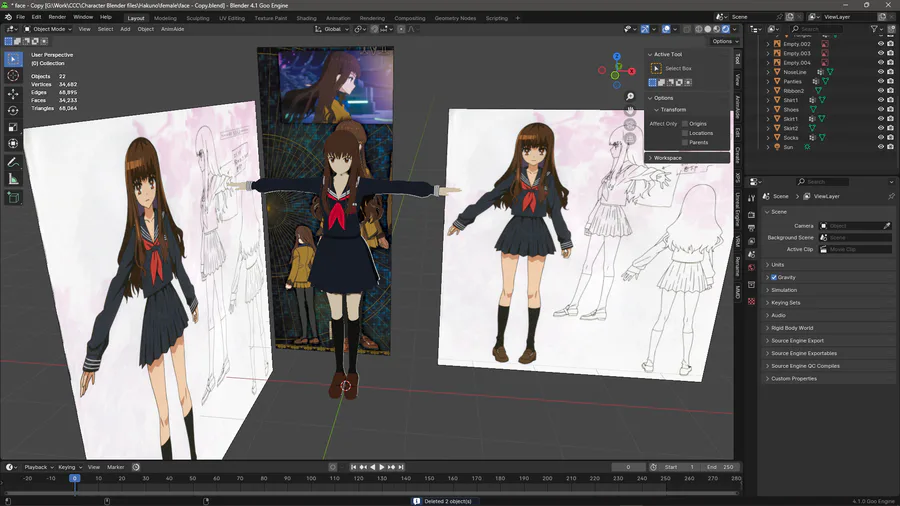Open the Window menu
The image size is (900, 506).
83,17
